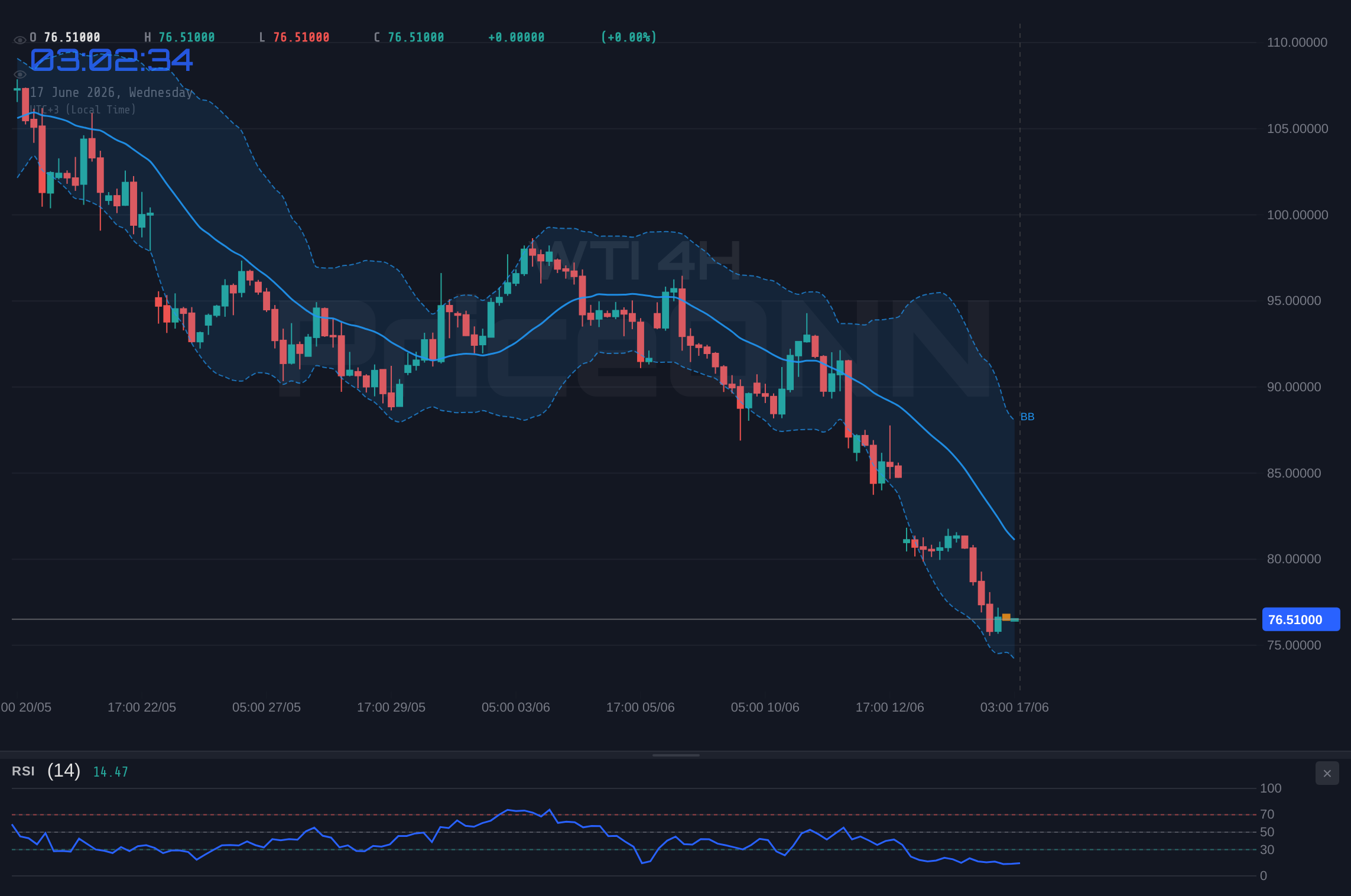The image size is (1351, 896).
Task: Click the 90.00000 price axis label
Action: tap(1294, 387)
